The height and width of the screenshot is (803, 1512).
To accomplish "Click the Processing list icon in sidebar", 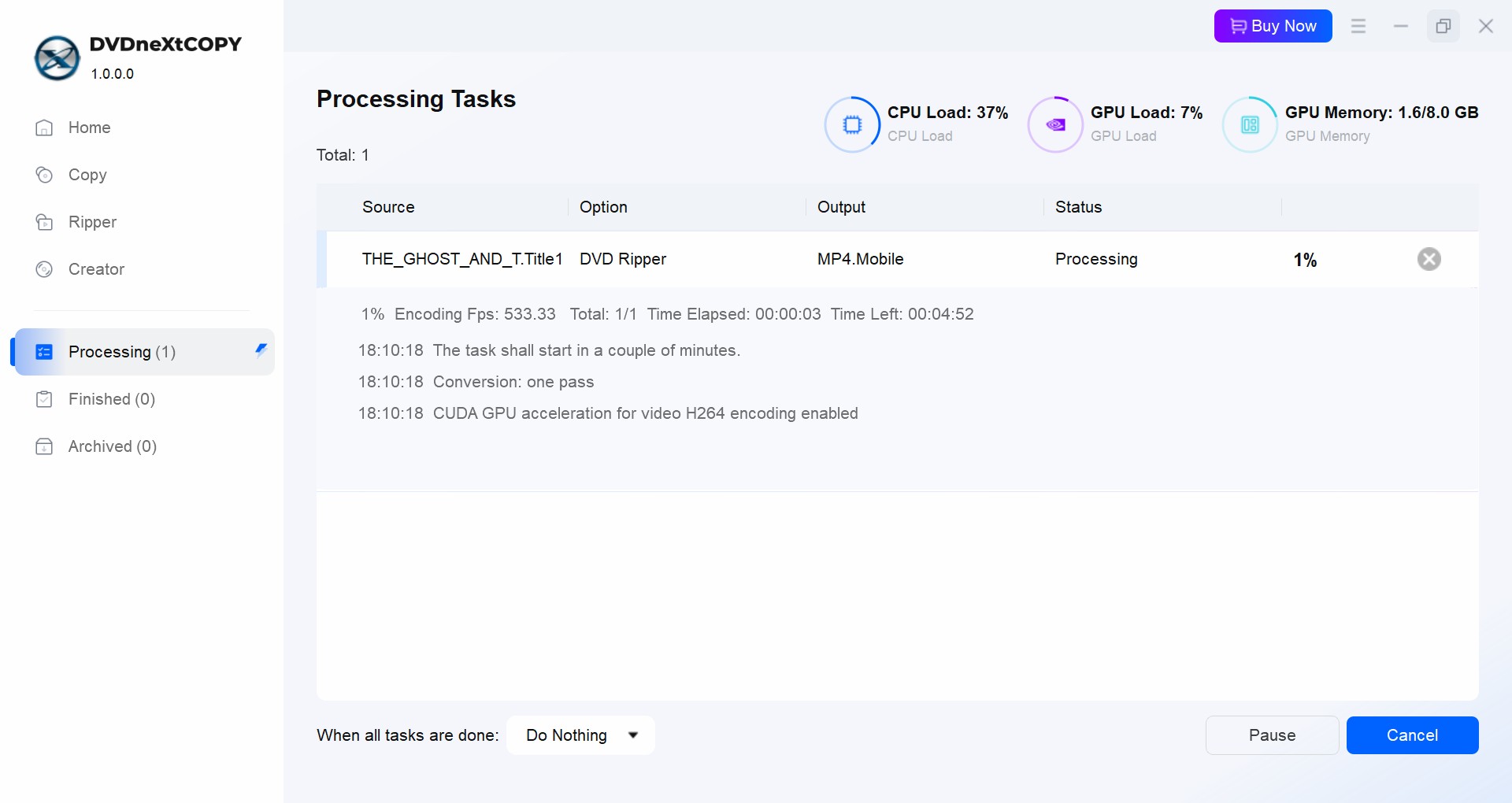I will (x=44, y=352).
